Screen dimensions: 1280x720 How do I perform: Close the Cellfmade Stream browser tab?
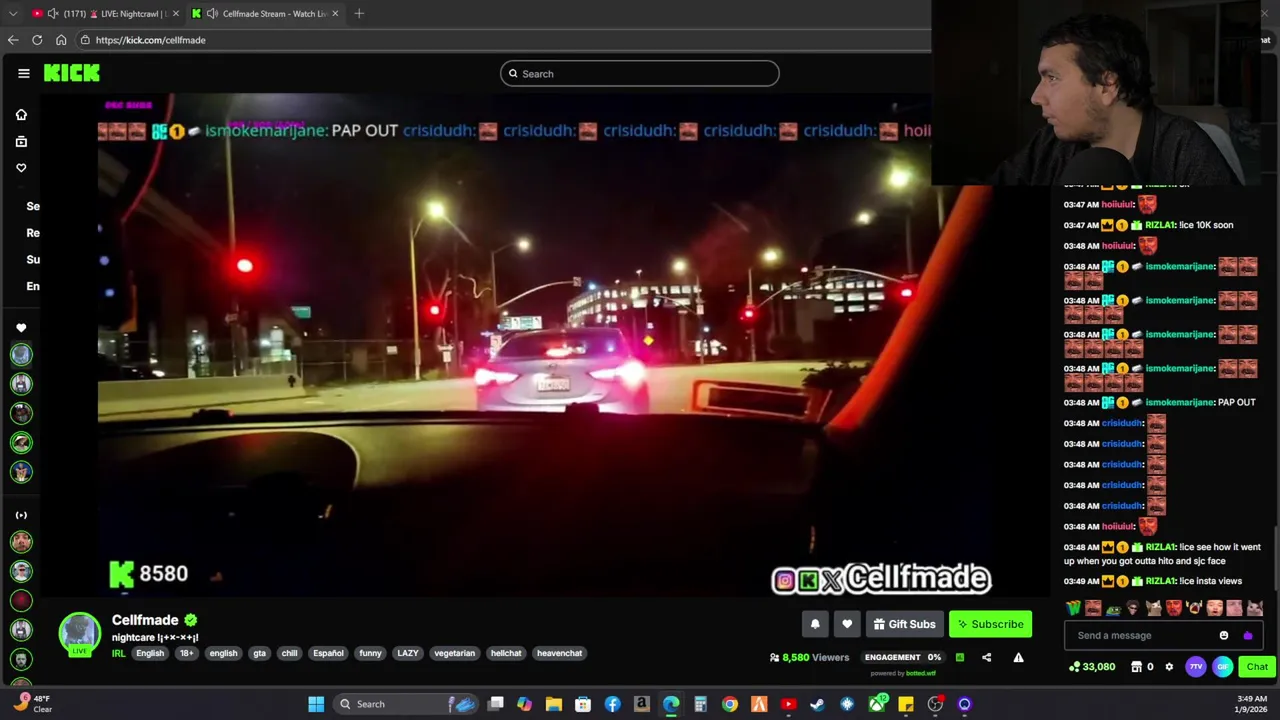click(335, 13)
